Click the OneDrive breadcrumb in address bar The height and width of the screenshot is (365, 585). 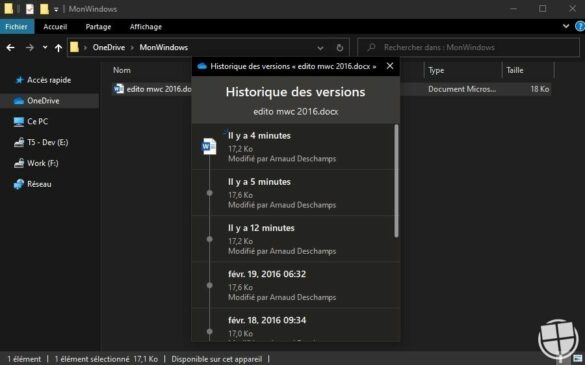109,47
